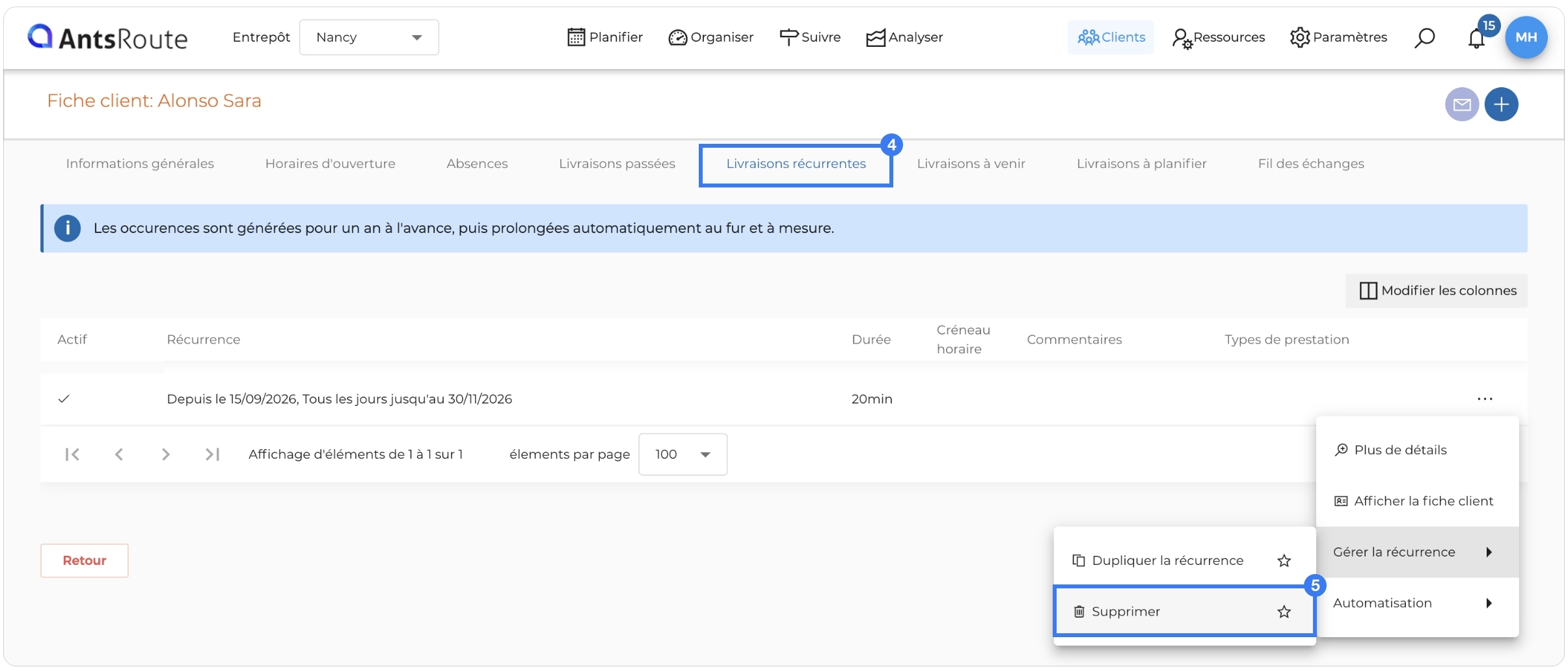Open the Nancy warehouse dropdown
Screen dimensions: 1568x671
tap(369, 37)
